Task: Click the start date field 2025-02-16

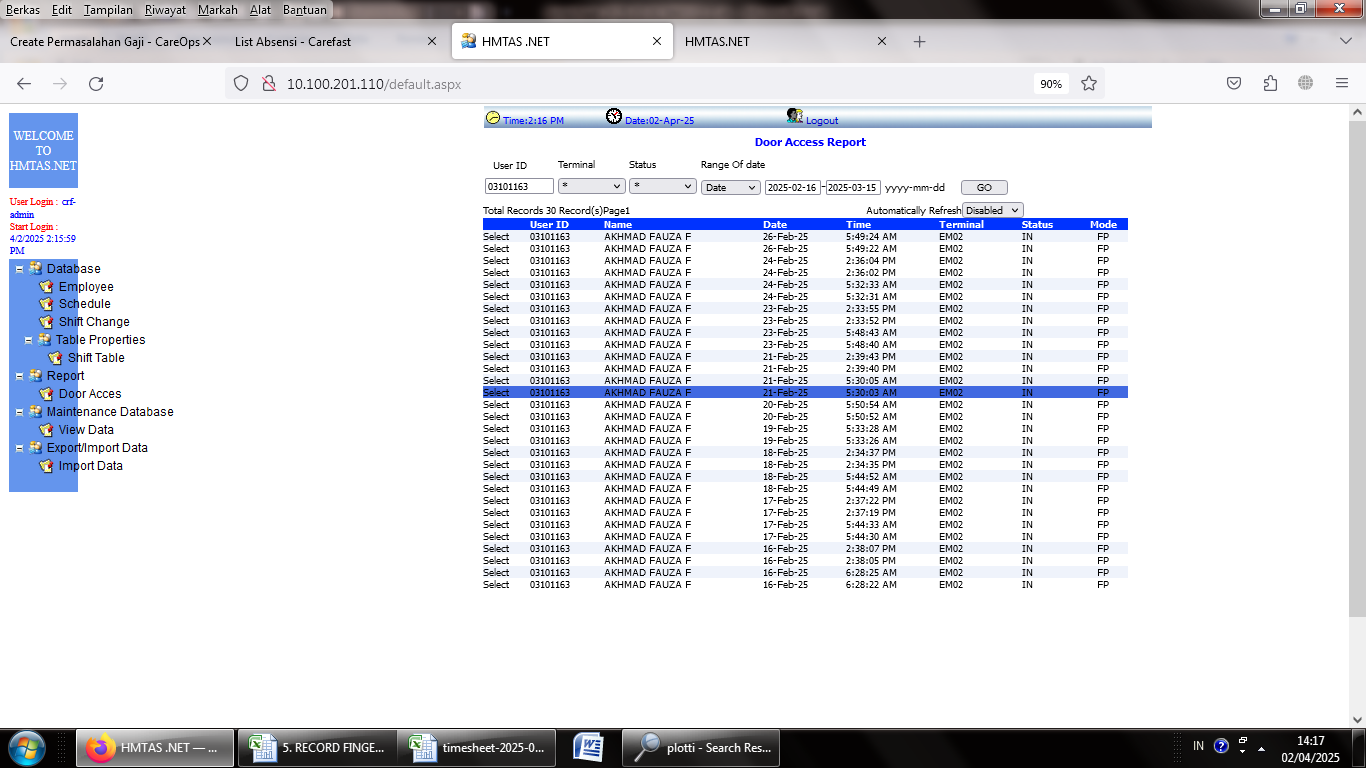Action: 793,187
